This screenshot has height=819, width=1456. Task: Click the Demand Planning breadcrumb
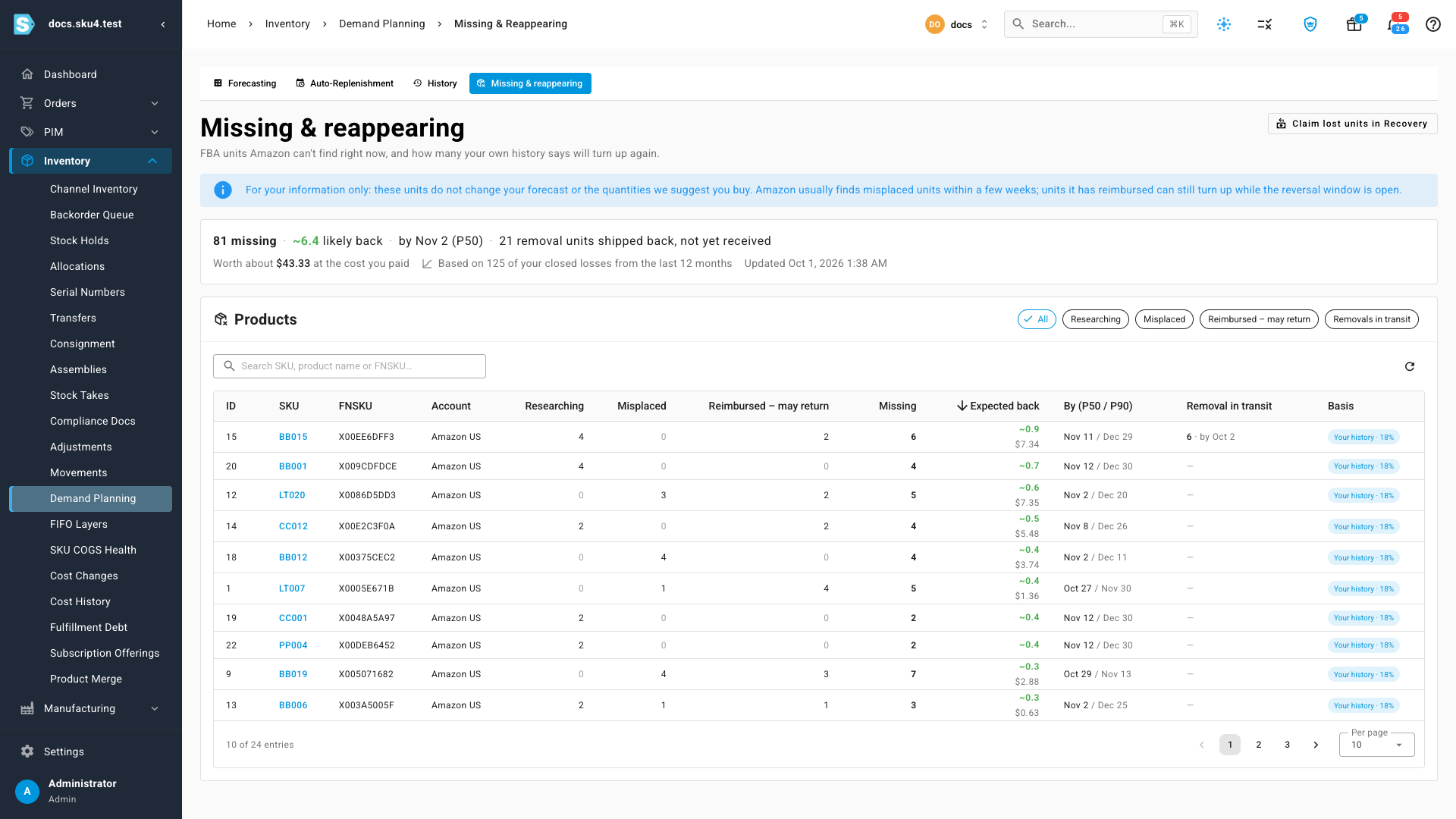click(382, 24)
